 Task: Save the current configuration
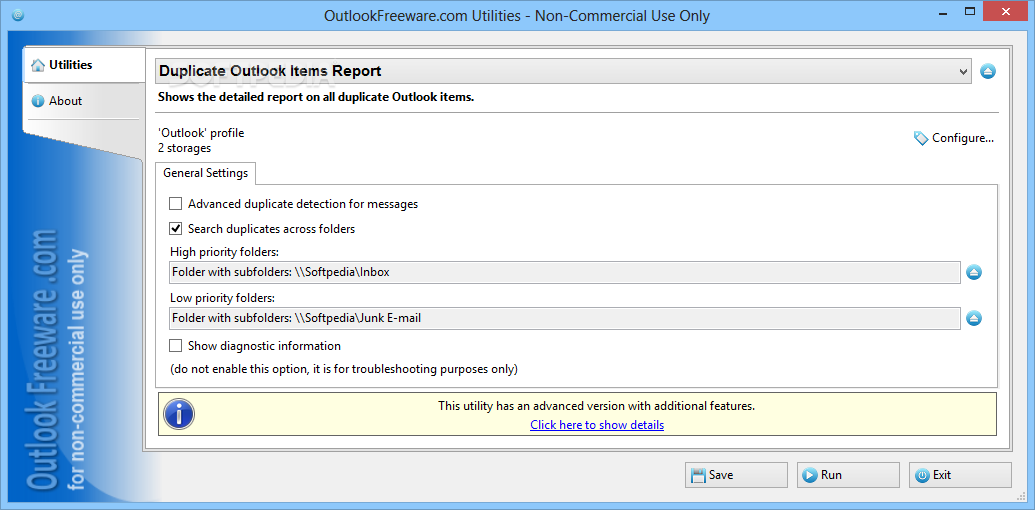pyautogui.click(x=737, y=475)
